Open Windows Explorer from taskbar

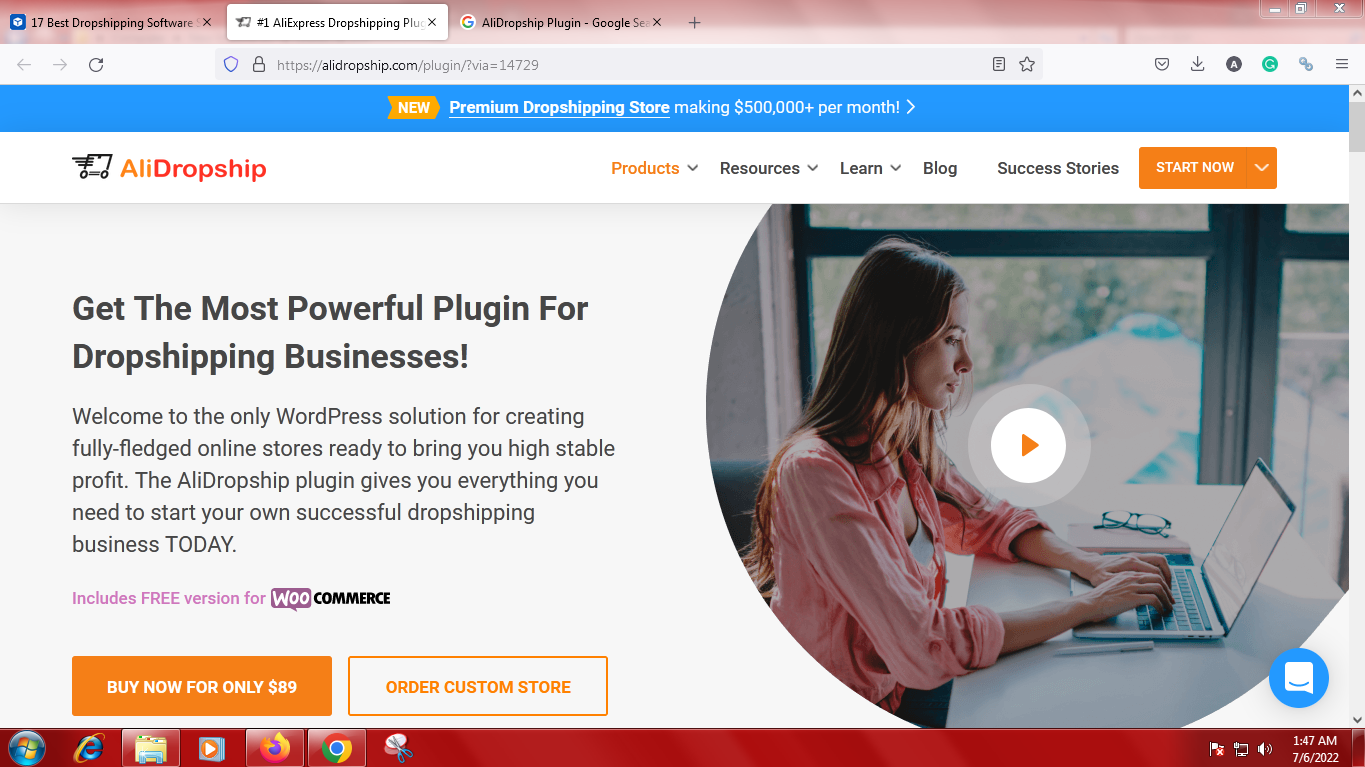tap(151, 748)
